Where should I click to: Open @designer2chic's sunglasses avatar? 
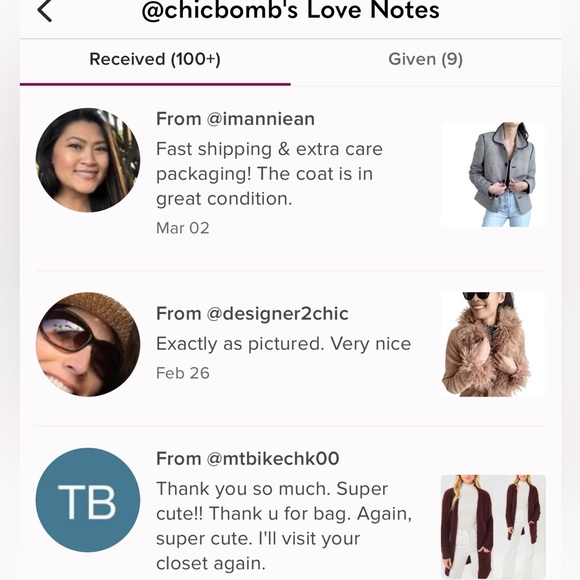pyautogui.click(x=88, y=344)
